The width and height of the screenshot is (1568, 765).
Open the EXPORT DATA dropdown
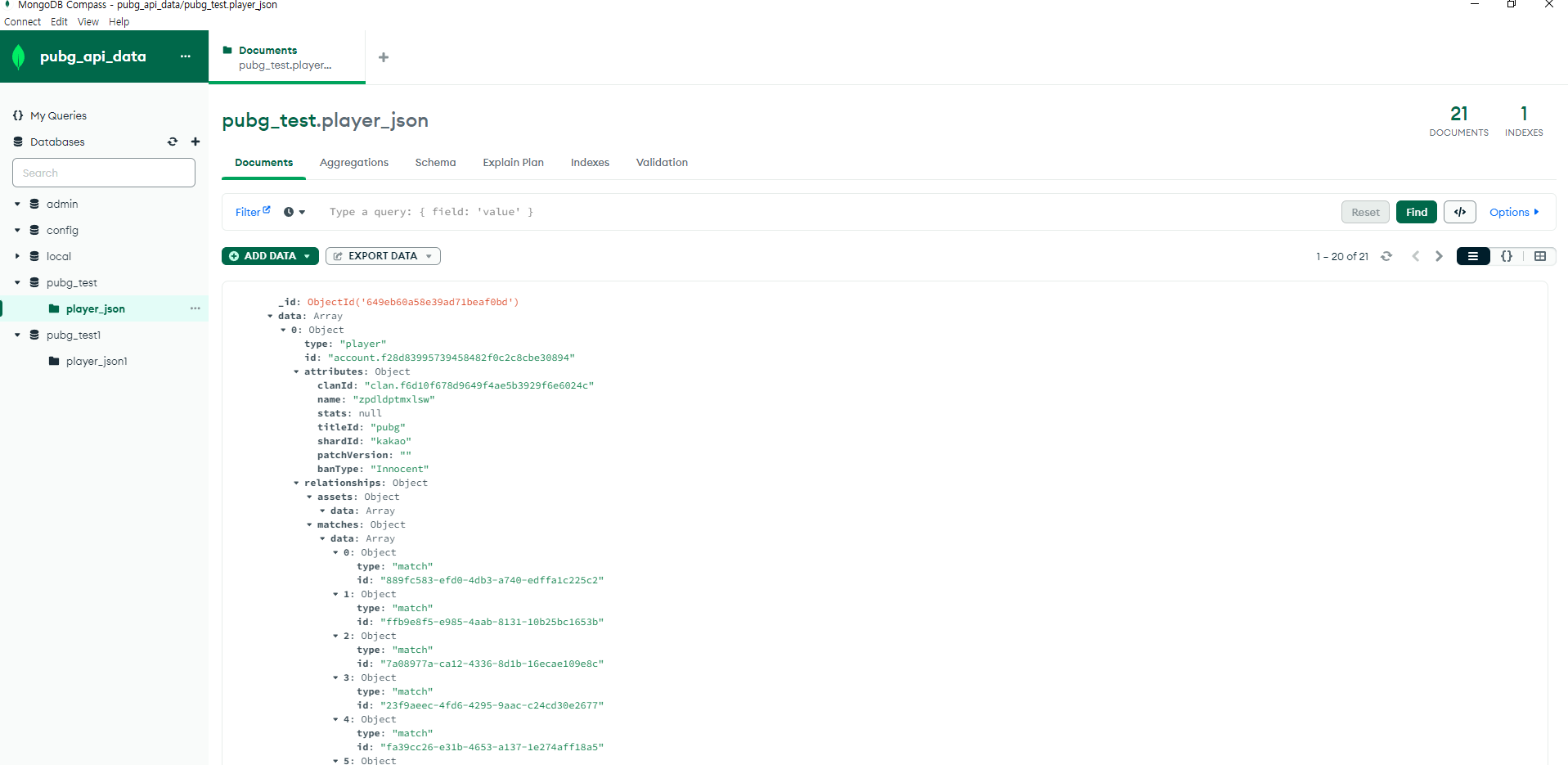[x=383, y=256]
